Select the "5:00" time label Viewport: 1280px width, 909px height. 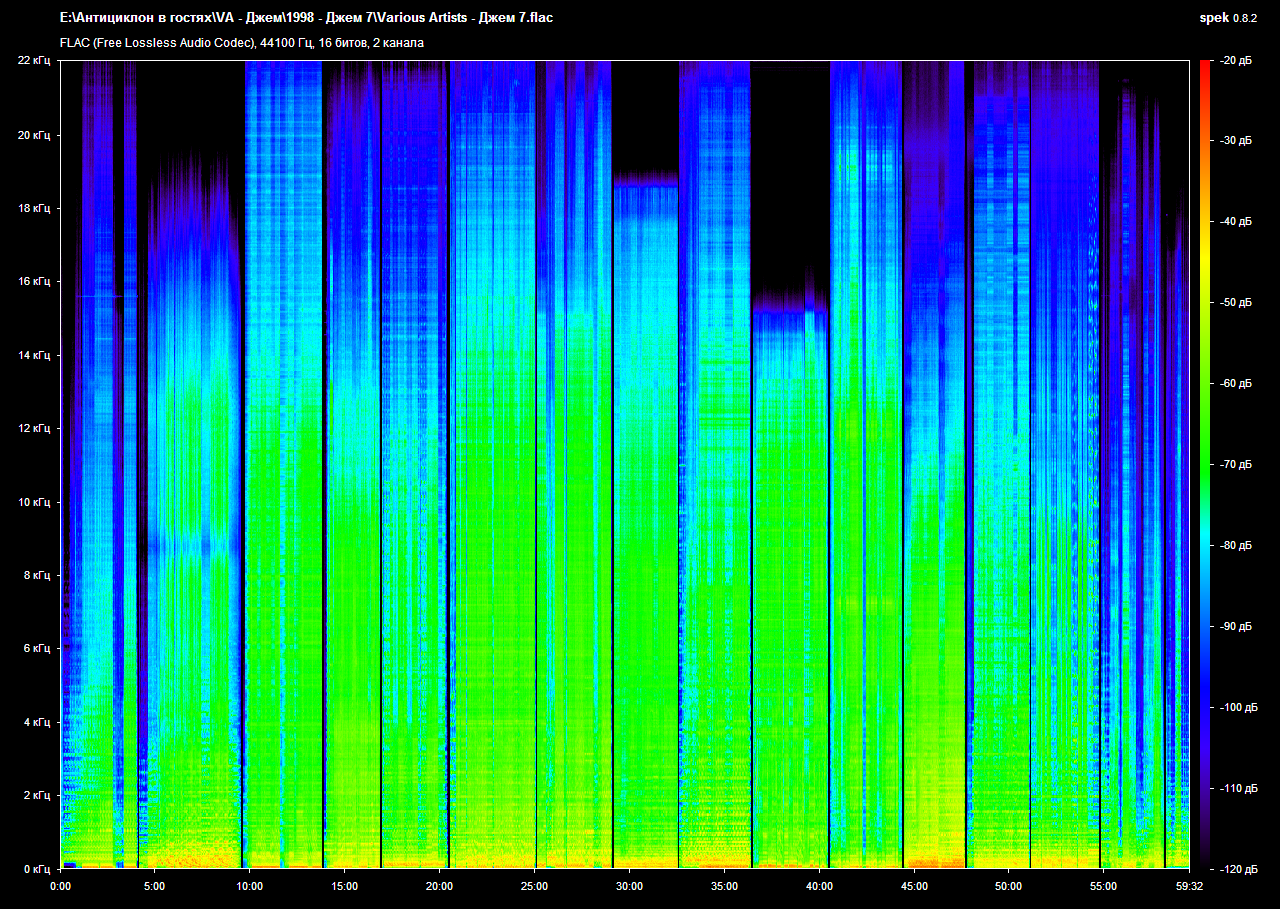point(155,886)
